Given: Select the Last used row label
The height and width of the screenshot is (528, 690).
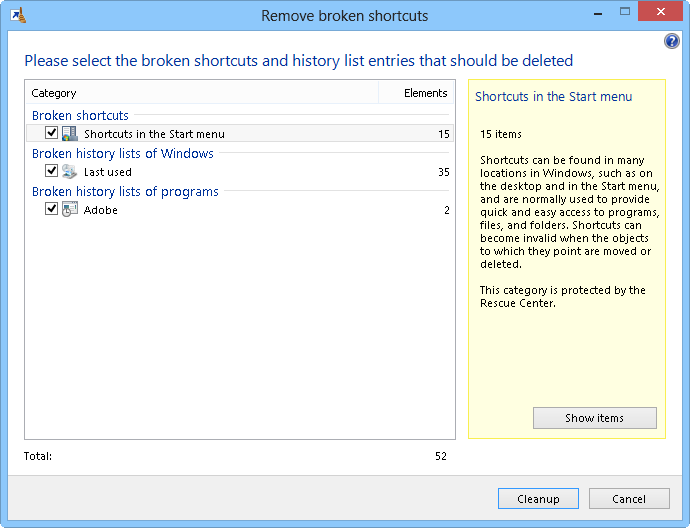Looking at the screenshot, I should 108,172.
